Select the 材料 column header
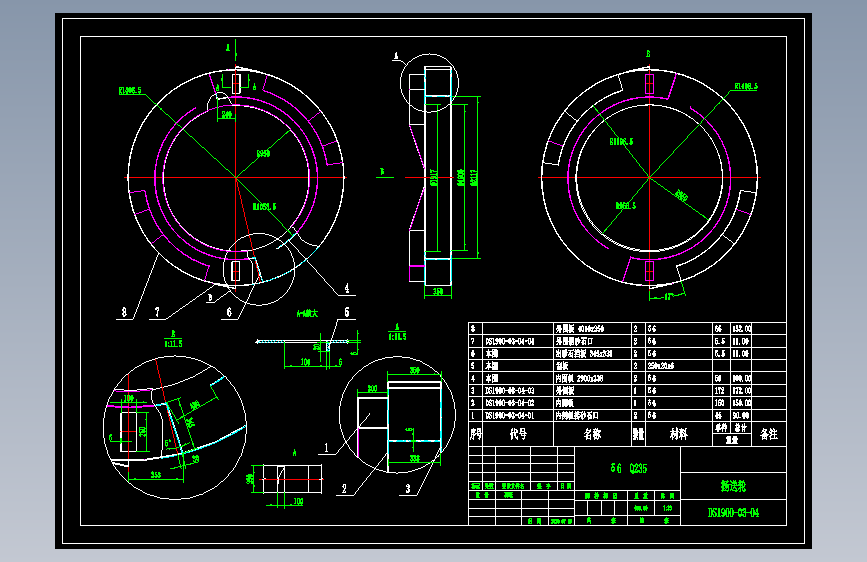Screen dimensions: 867x562 pos(678,434)
